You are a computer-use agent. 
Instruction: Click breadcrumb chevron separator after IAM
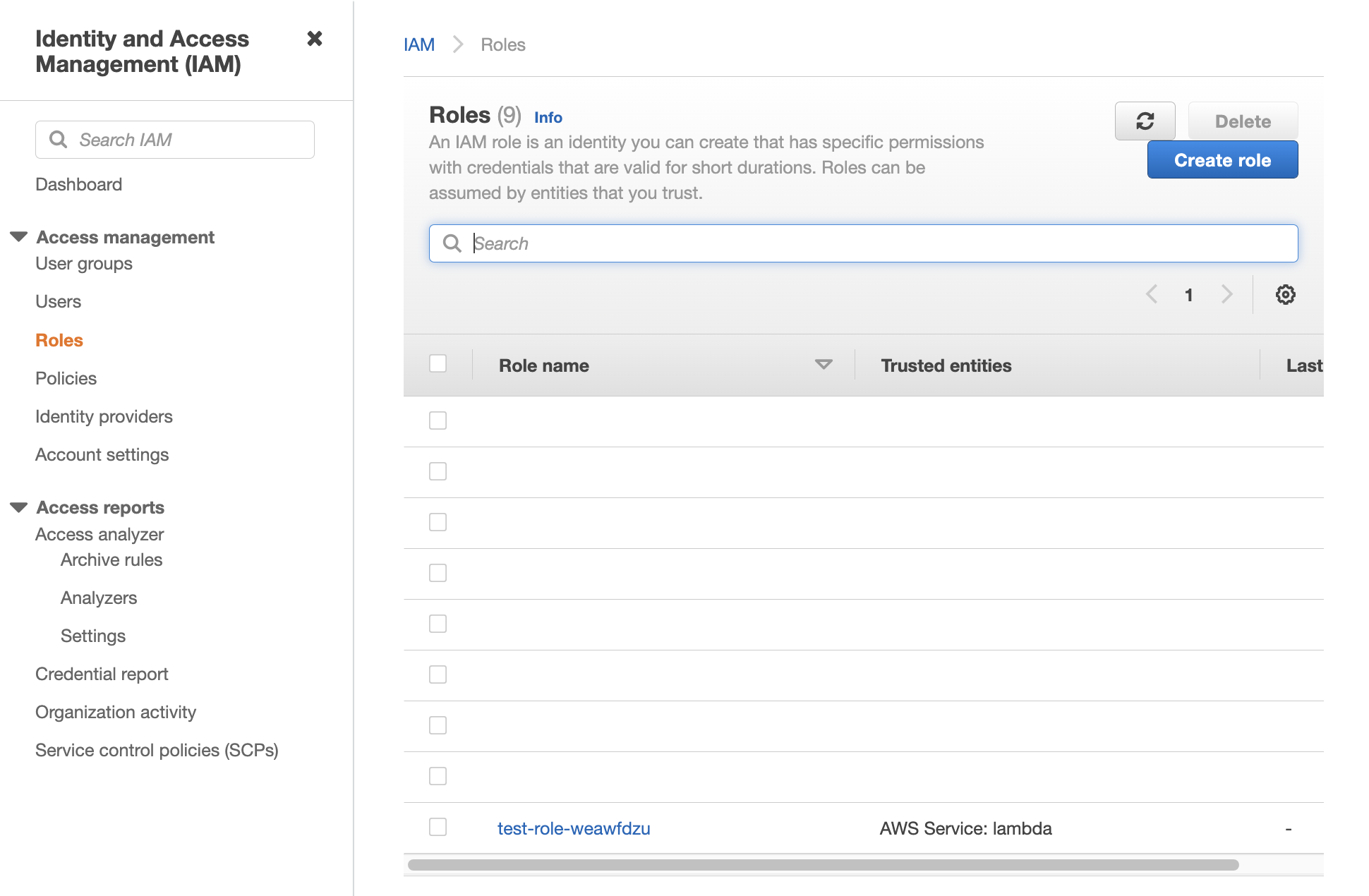[458, 45]
